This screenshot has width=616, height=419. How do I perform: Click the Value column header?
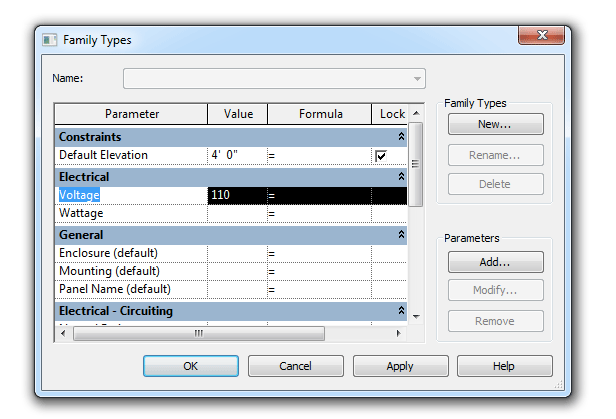coord(238,114)
